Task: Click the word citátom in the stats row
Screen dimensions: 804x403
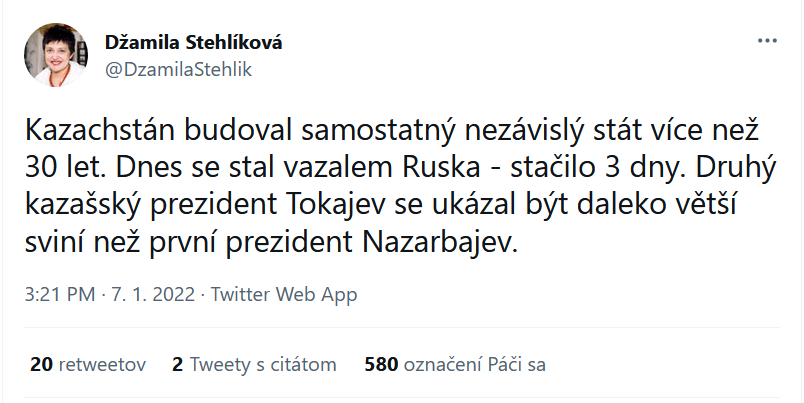Action: tap(304, 365)
